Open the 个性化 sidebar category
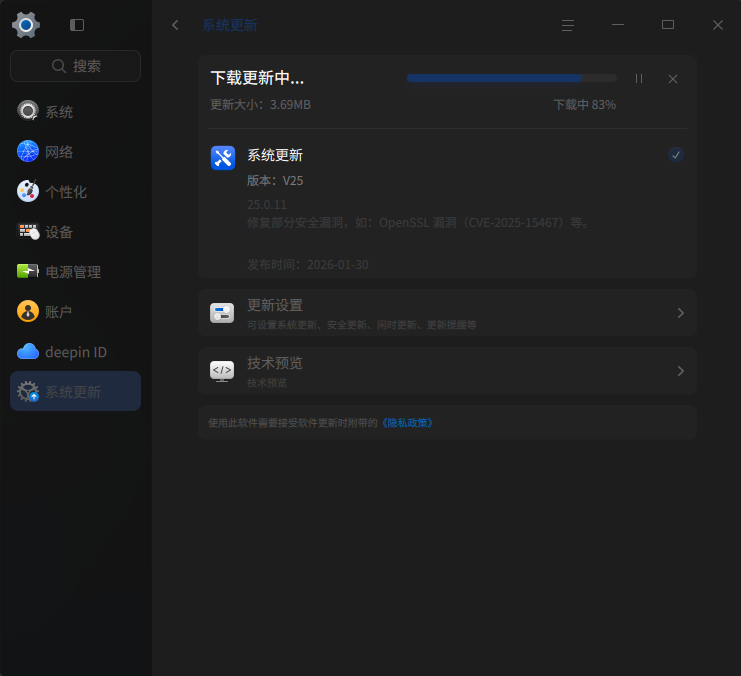Image resolution: width=741 pixels, height=676 pixels. [x=75, y=192]
